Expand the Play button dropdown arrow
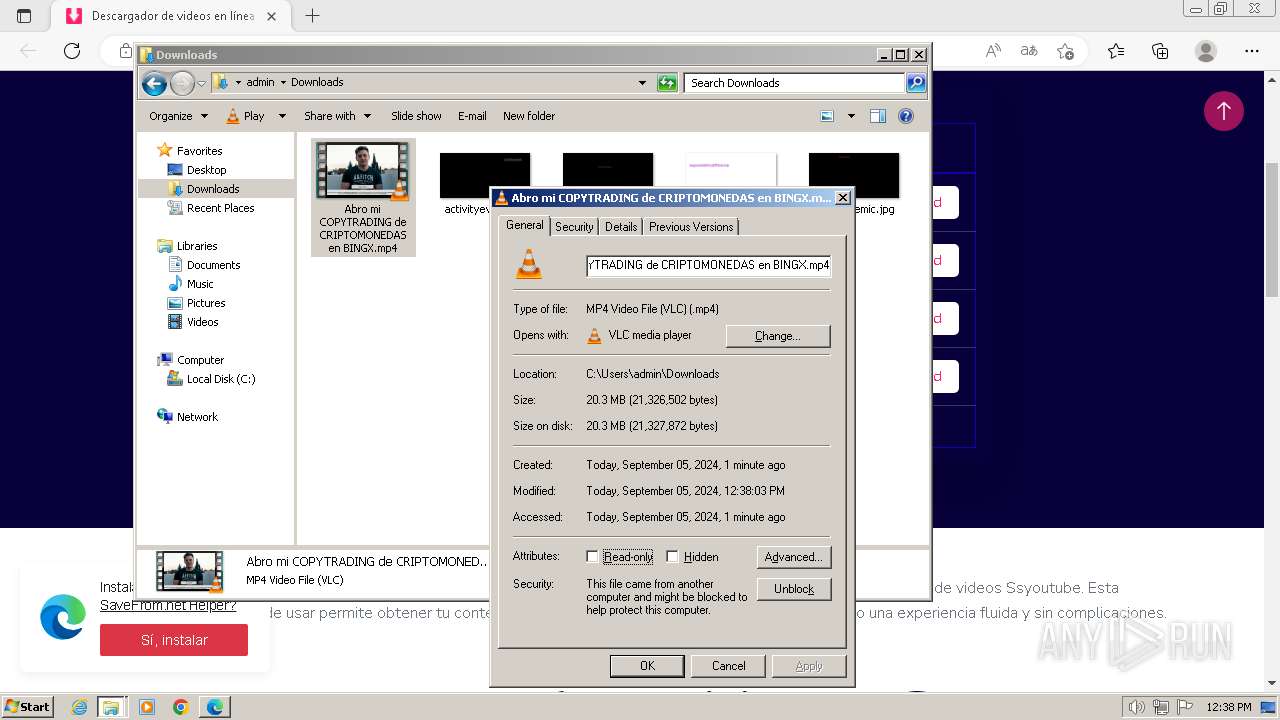Image resolution: width=1280 pixels, height=720 pixels. [x=282, y=116]
